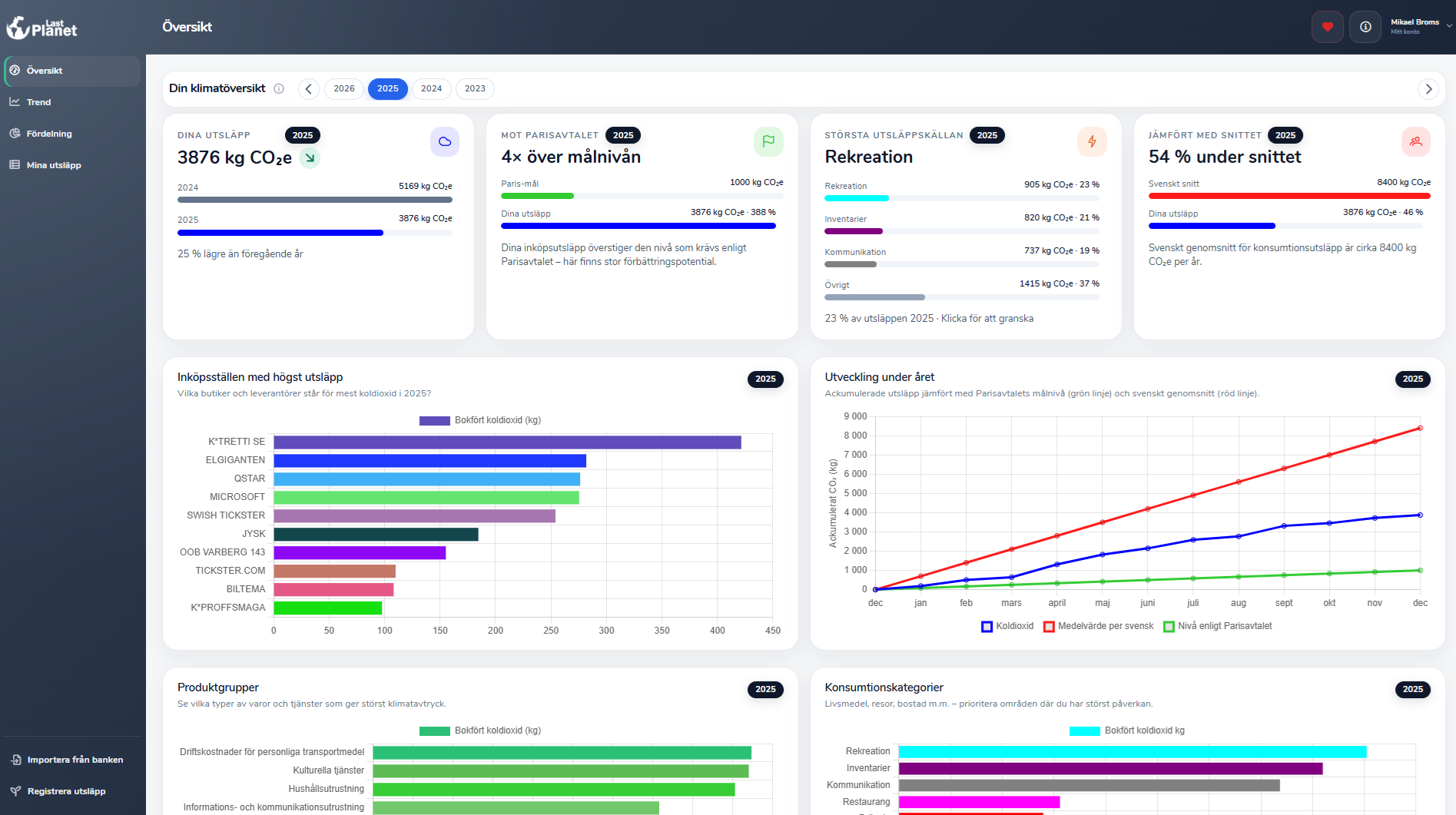1456x815 pixels.
Task: Open the info icon in header
Action: (x=1365, y=27)
